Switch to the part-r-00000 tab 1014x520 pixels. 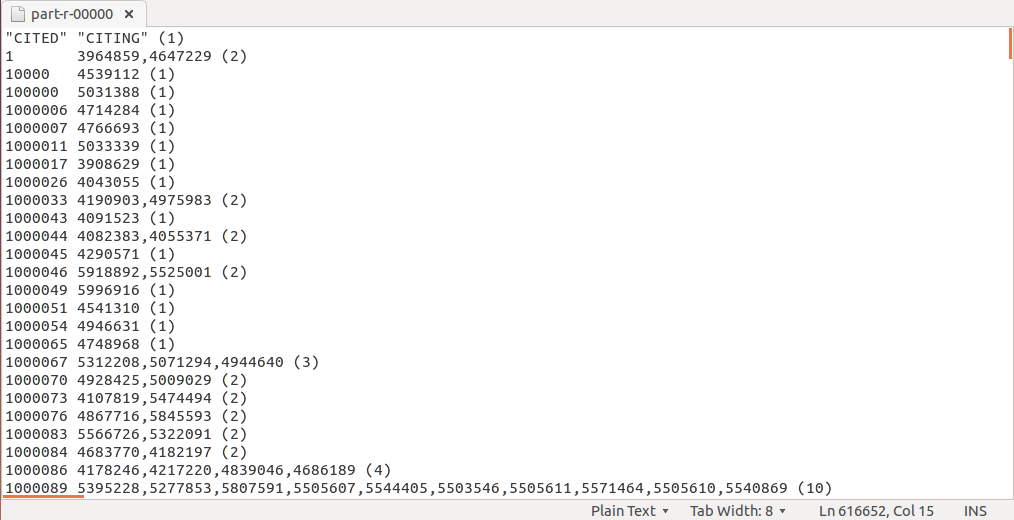tap(71, 14)
